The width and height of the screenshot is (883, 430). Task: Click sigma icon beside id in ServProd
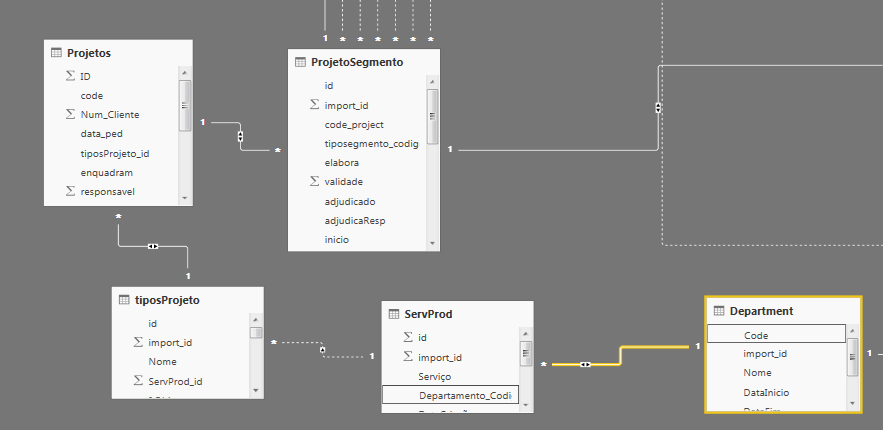coord(408,337)
